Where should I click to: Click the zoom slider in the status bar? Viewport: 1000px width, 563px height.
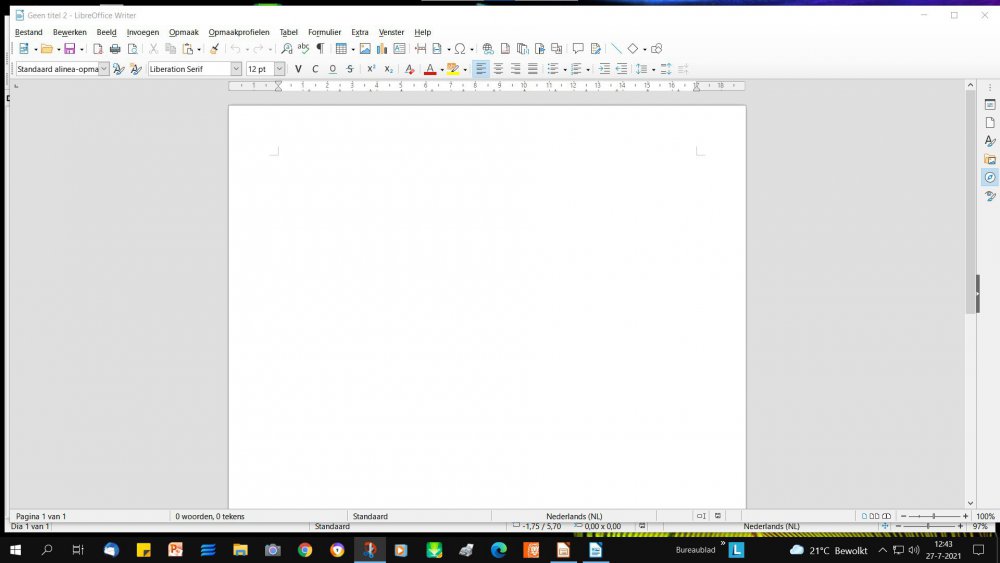[x=933, y=516]
